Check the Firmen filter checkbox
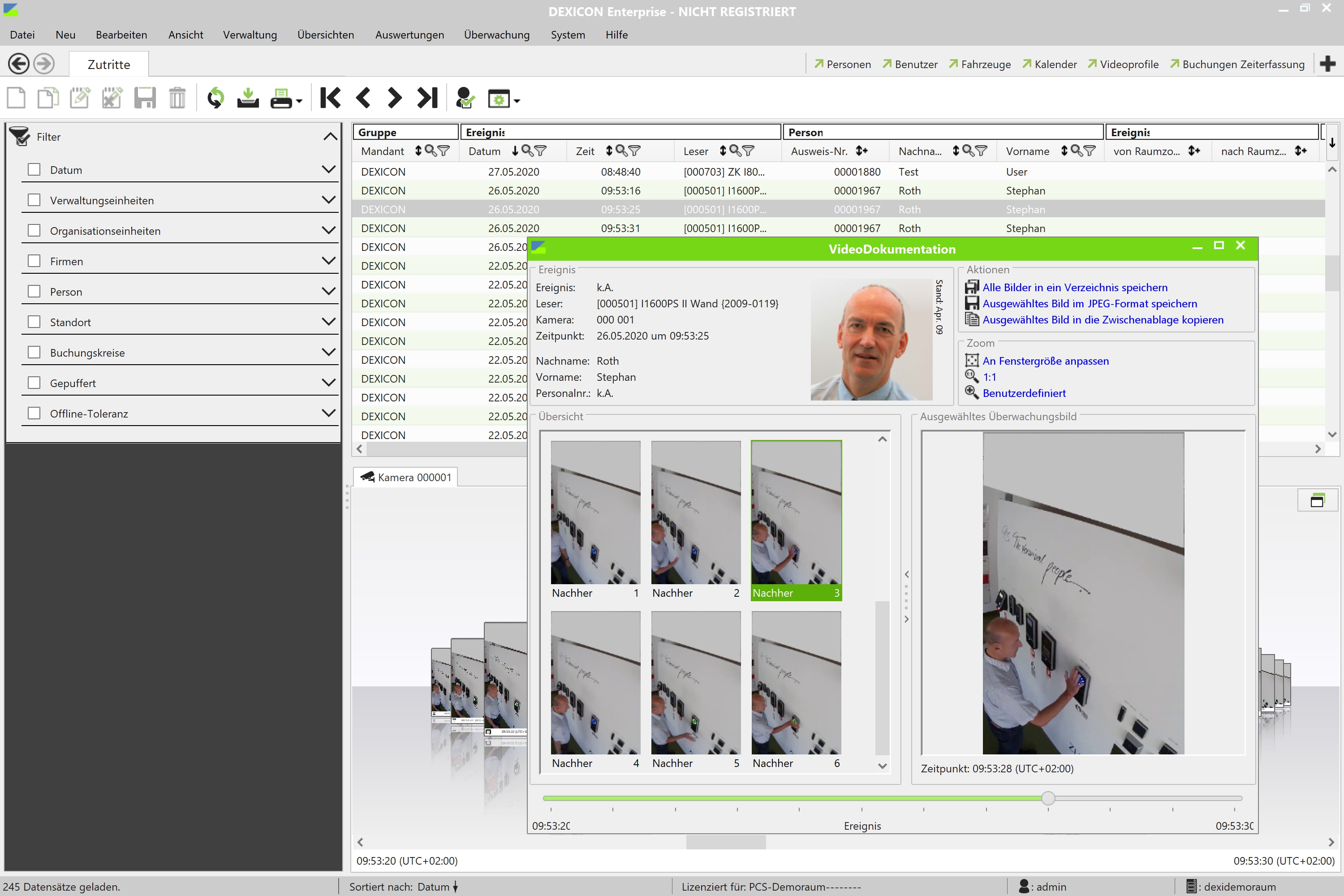This screenshot has width=1344, height=896. click(x=34, y=261)
